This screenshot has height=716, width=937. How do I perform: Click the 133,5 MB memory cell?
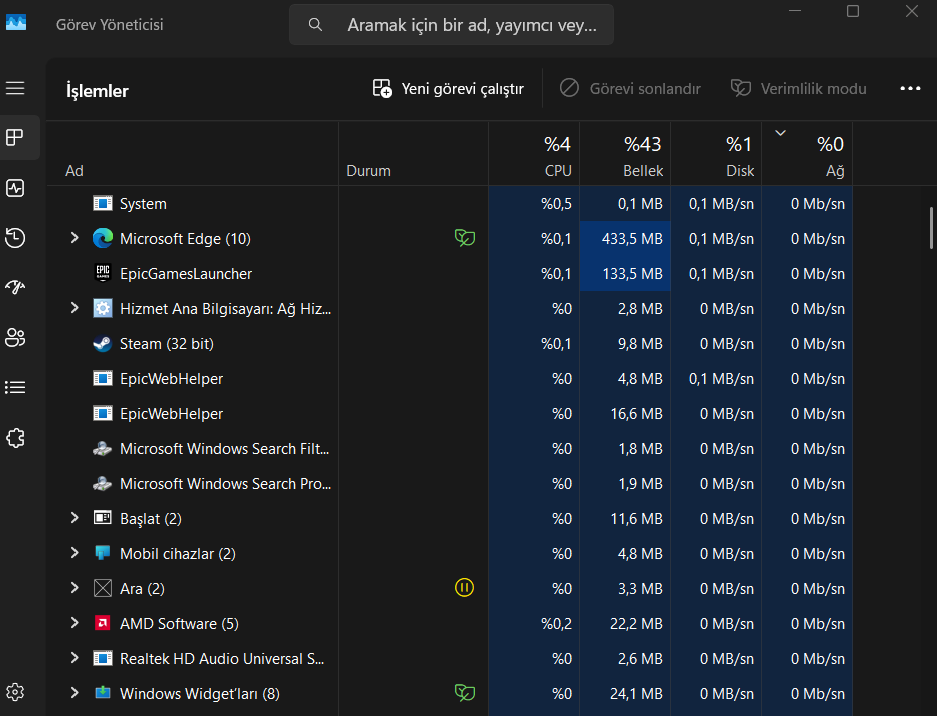tap(625, 274)
